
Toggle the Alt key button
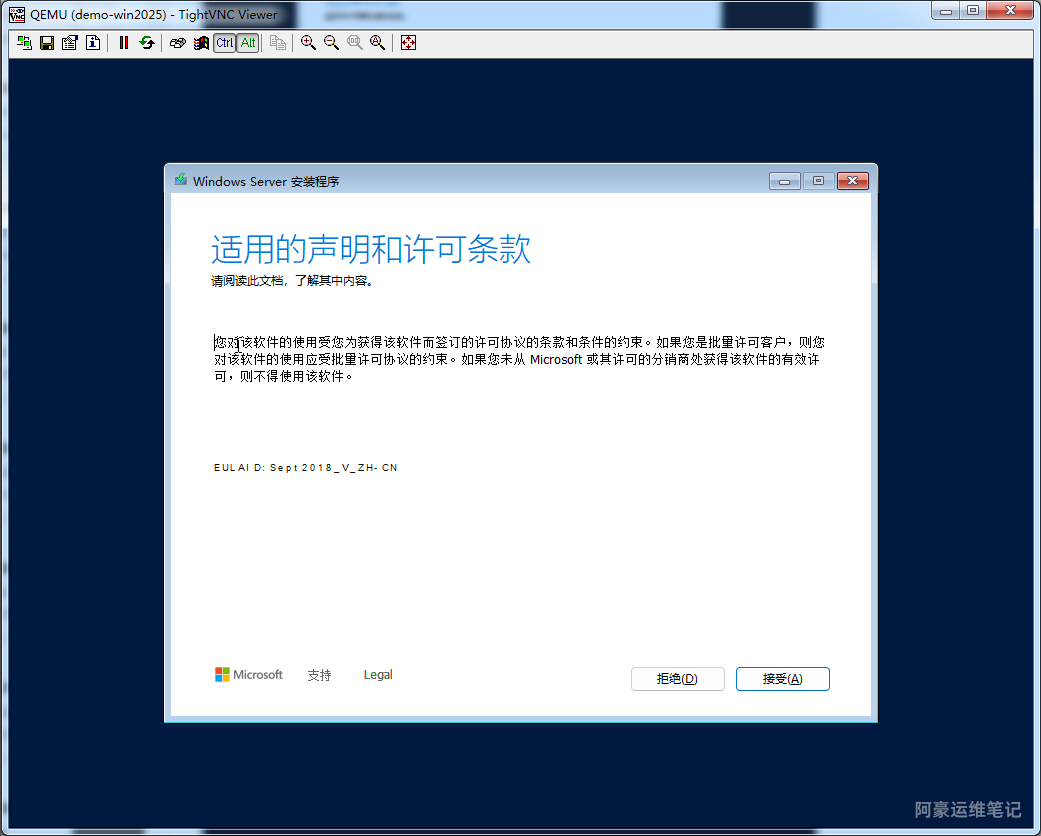248,43
